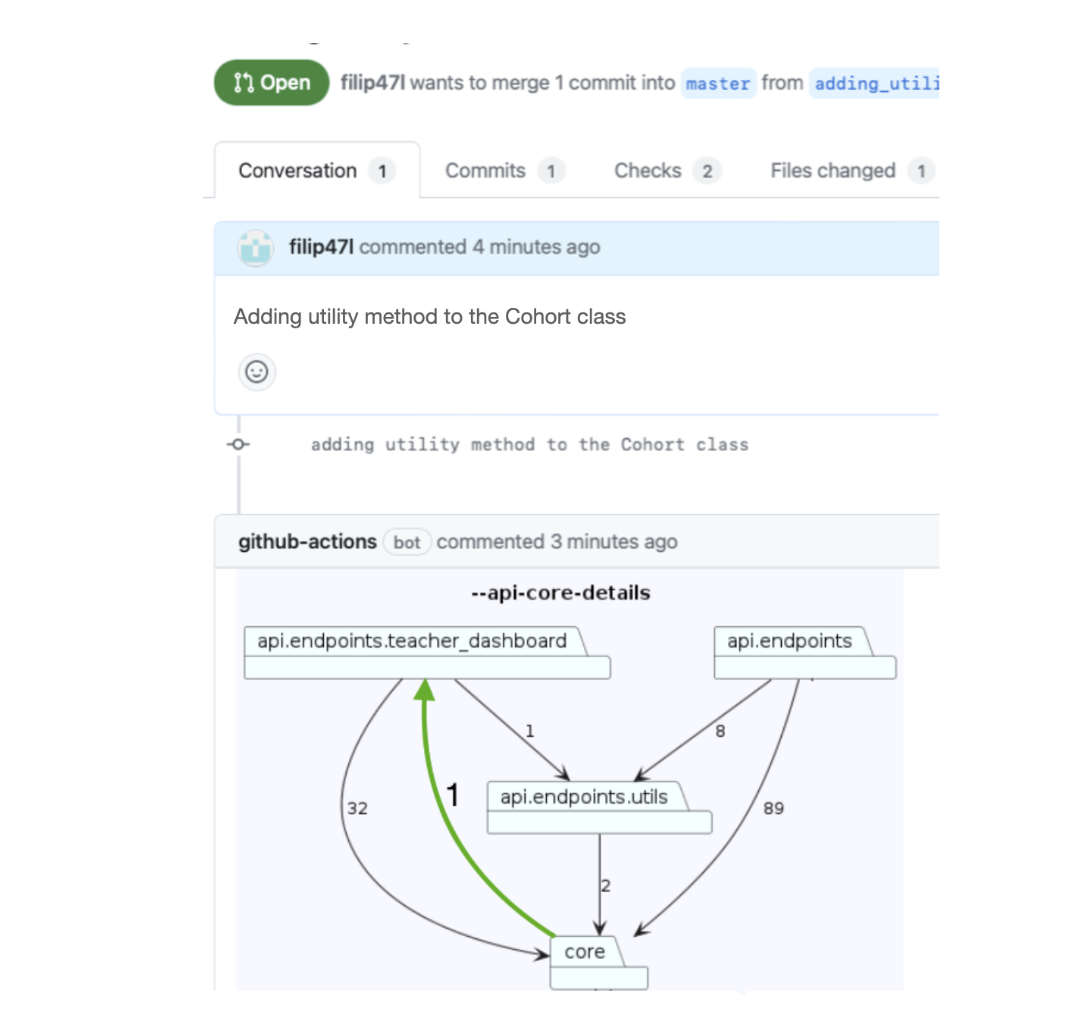Click the master branch link
This screenshot has height=1028, width=1070.
(718, 83)
